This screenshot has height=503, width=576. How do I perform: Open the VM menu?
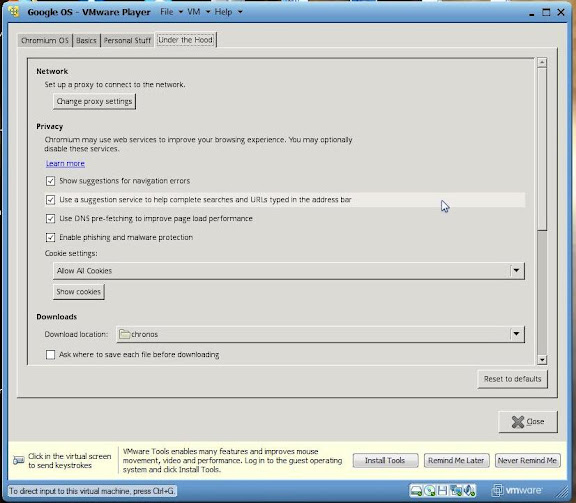coord(194,12)
